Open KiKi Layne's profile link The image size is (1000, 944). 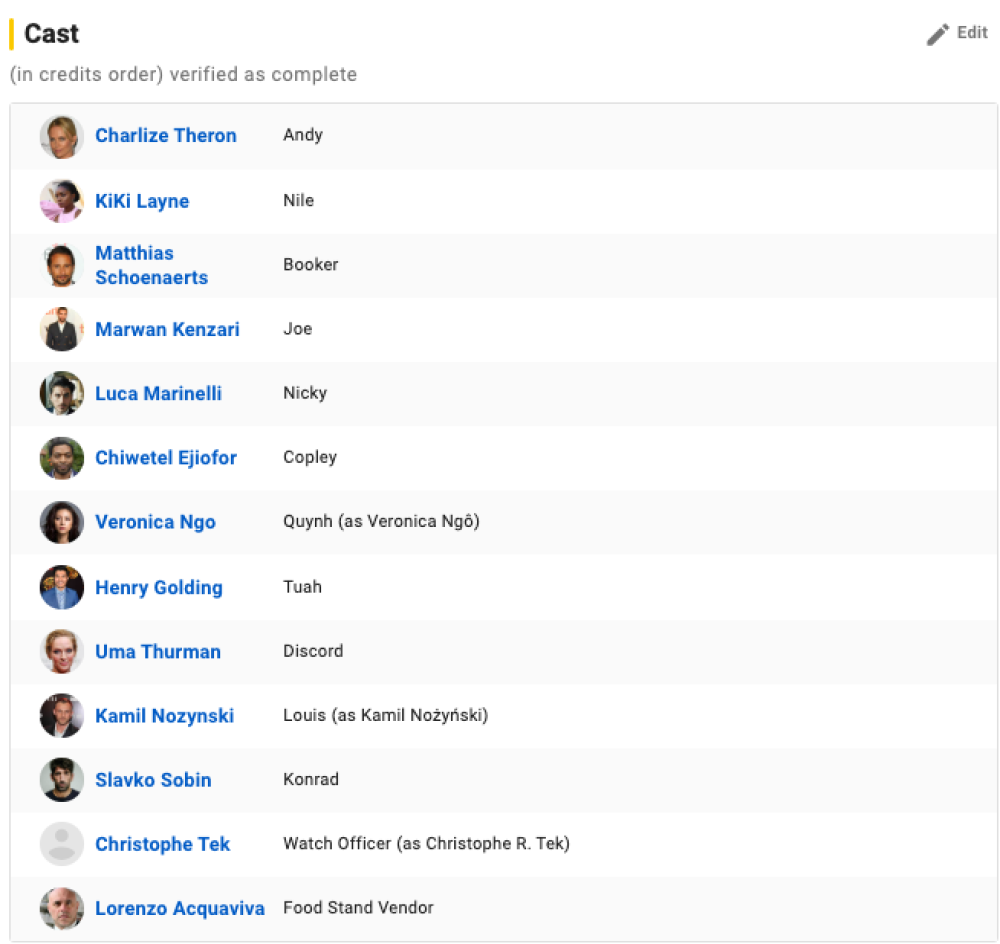[142, 201]
